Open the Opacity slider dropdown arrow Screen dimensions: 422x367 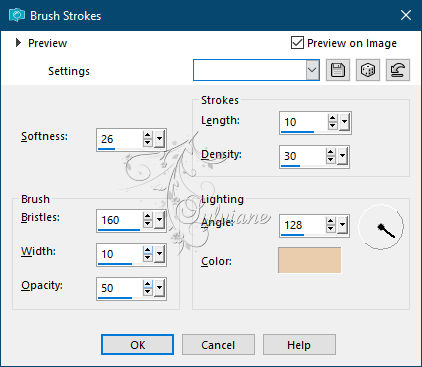pos(159,288)
